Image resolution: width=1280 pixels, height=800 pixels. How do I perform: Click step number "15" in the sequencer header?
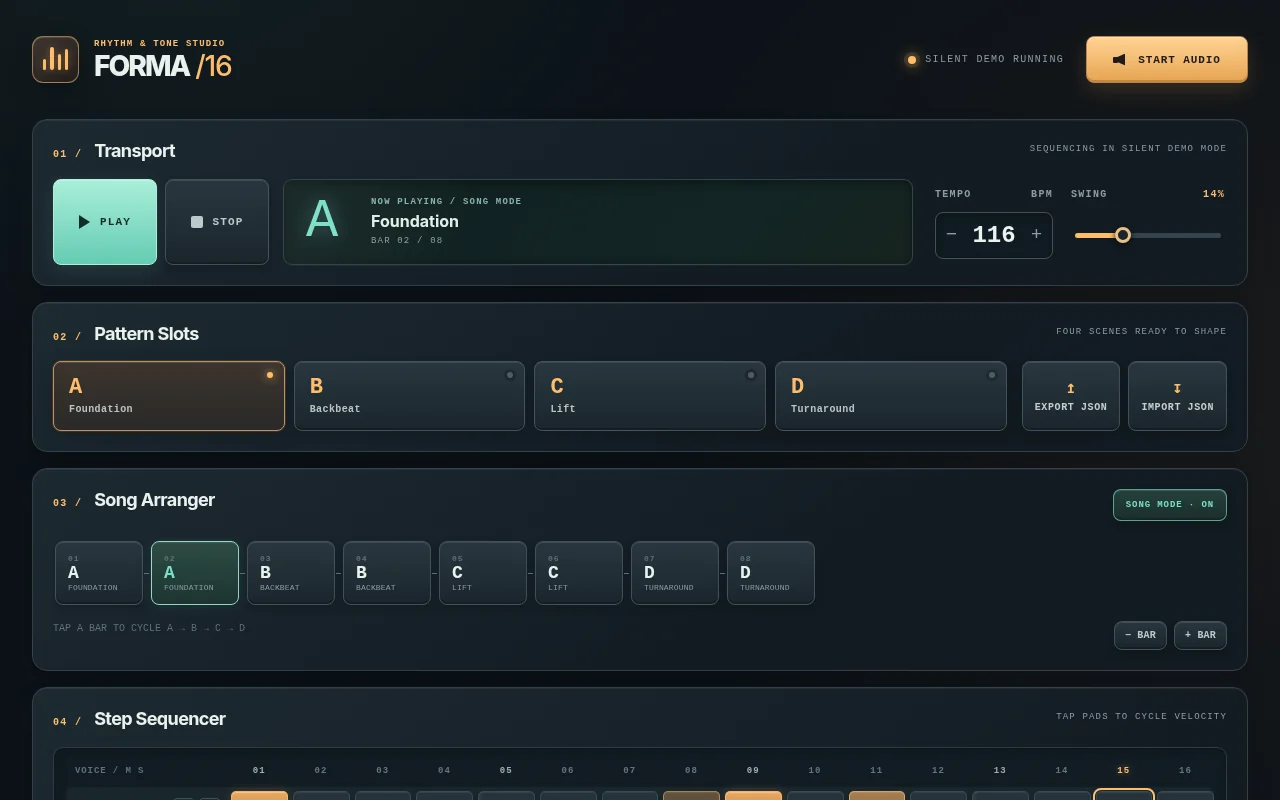pos(1123,770)
